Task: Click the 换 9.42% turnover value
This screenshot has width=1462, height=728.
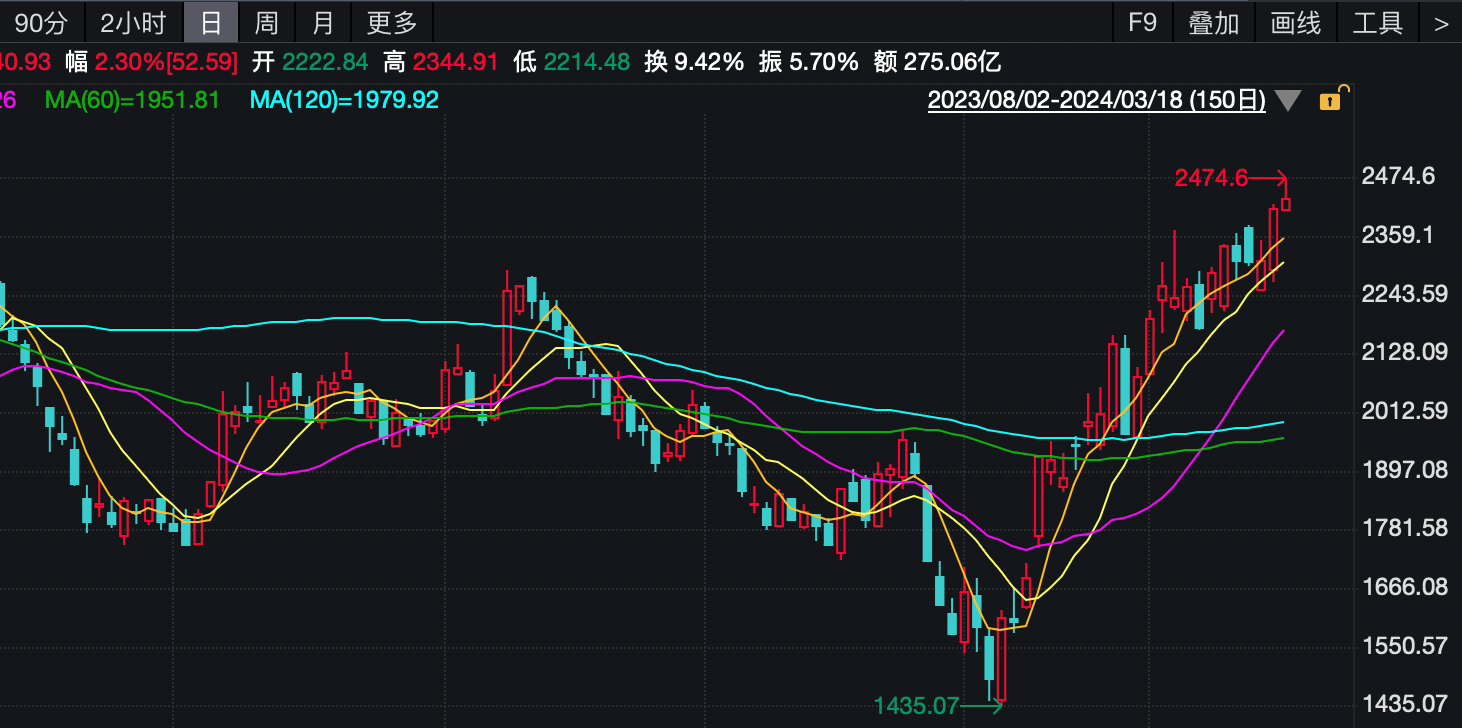Action: 694,63
